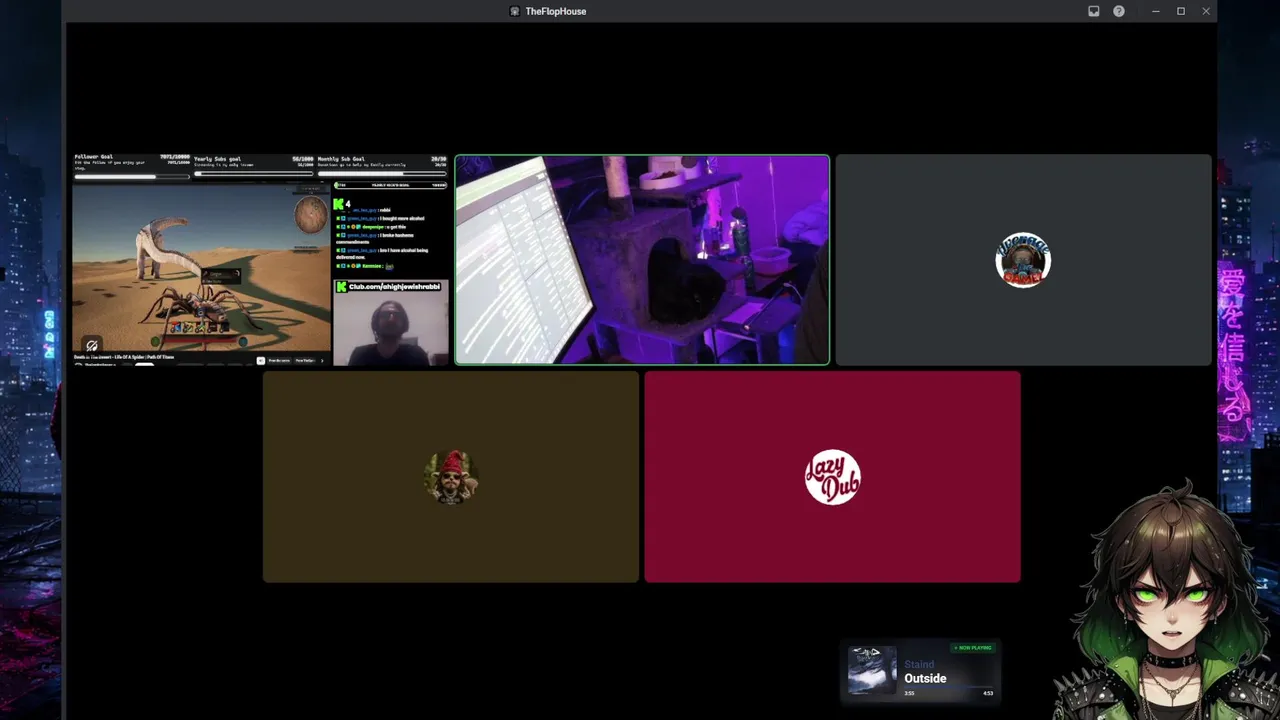Click the Staind album art thumbnail

(x=872, y=670)
